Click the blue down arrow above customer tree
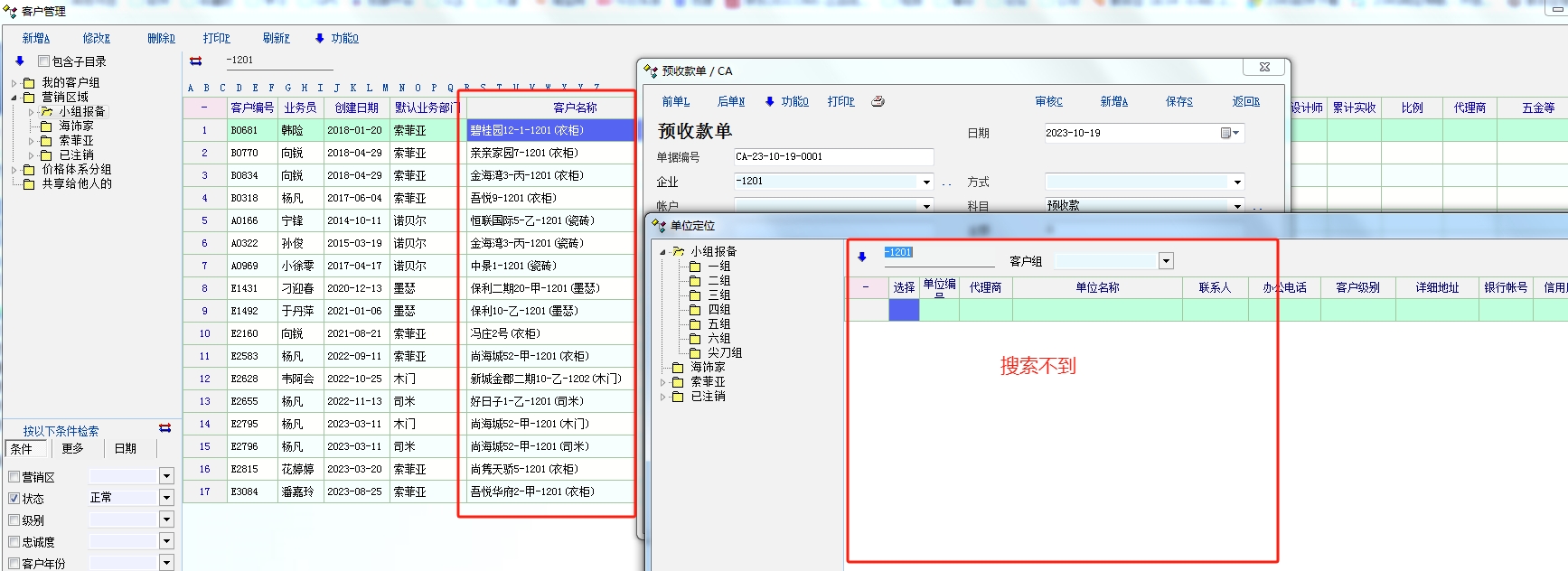The height and width of the screenshot is (571, 1568). 20,61
